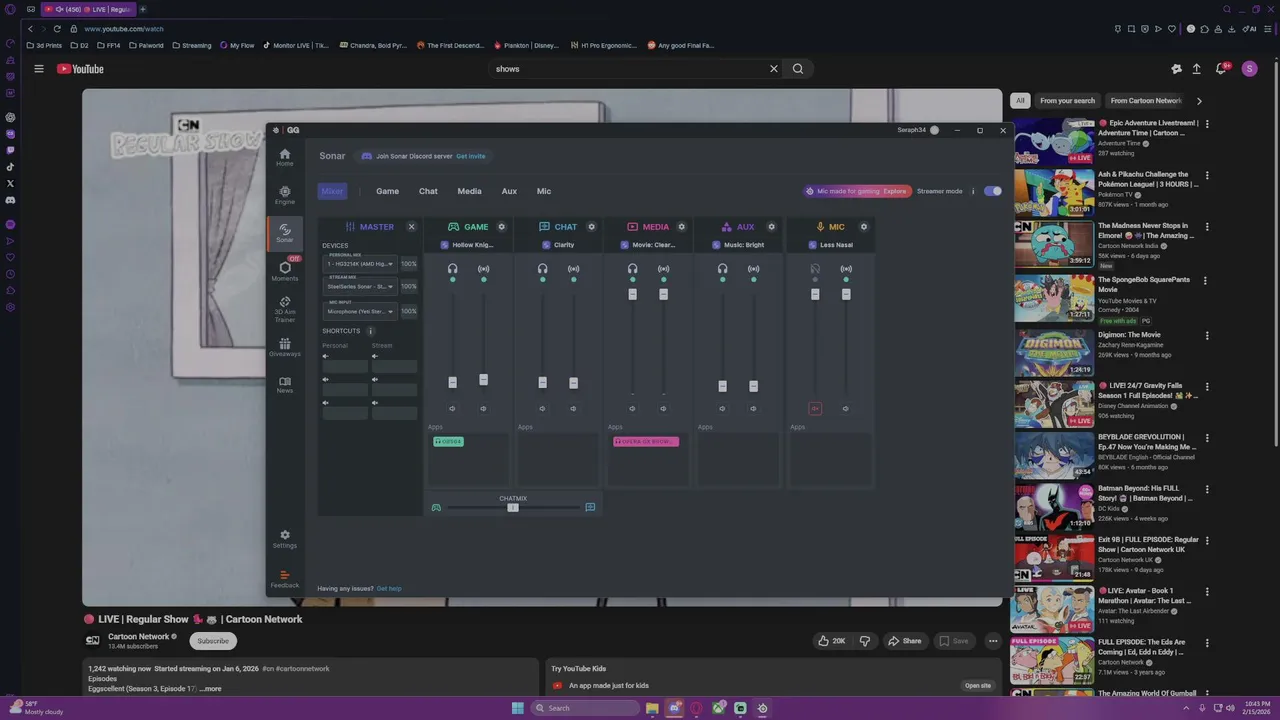Screen dimensions: 1280x720
Task: Like the video with 20K likes
Action: pyautogui.click(x=831, y=641)
